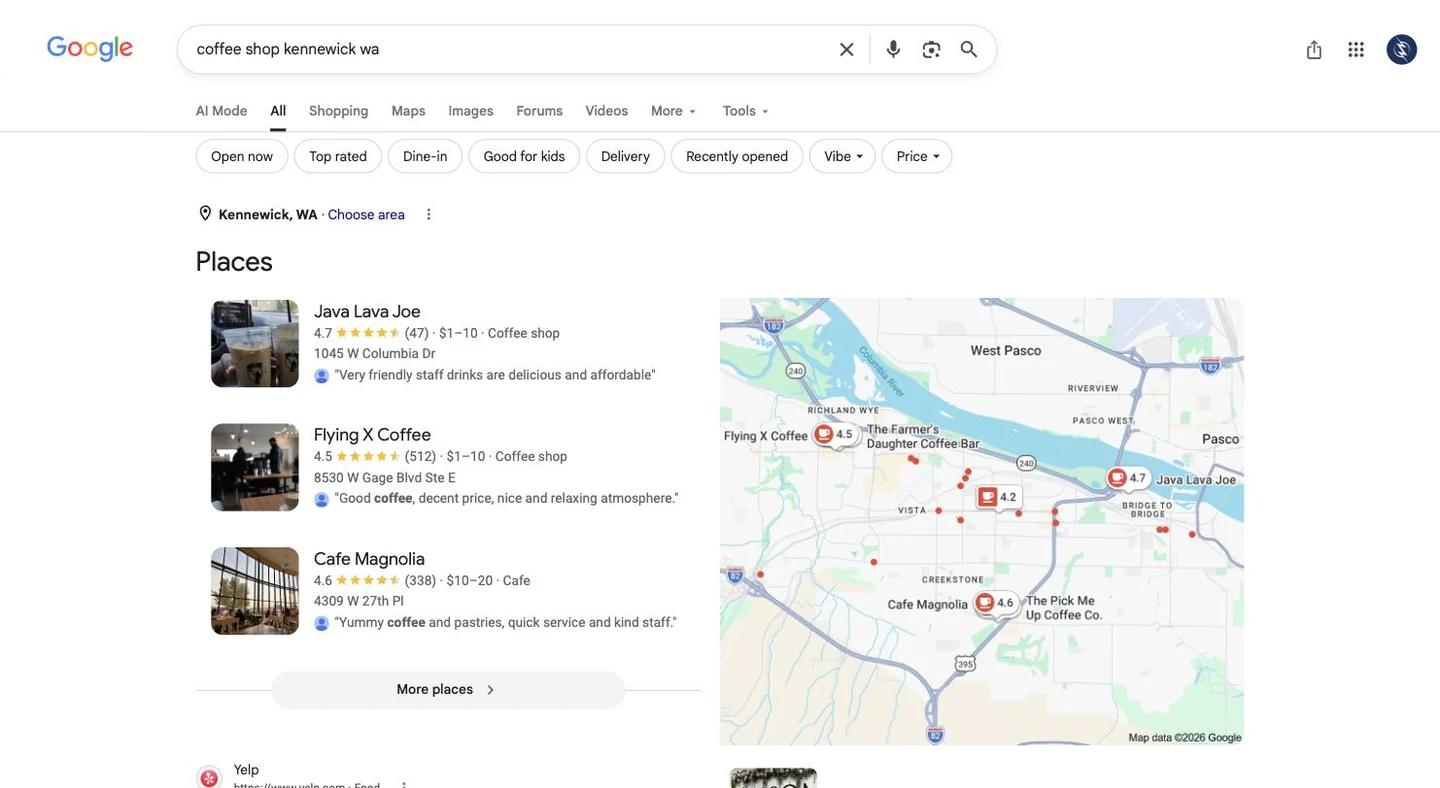
Task: Toggle the Delivery filter chip
Action: coord(625,156)
